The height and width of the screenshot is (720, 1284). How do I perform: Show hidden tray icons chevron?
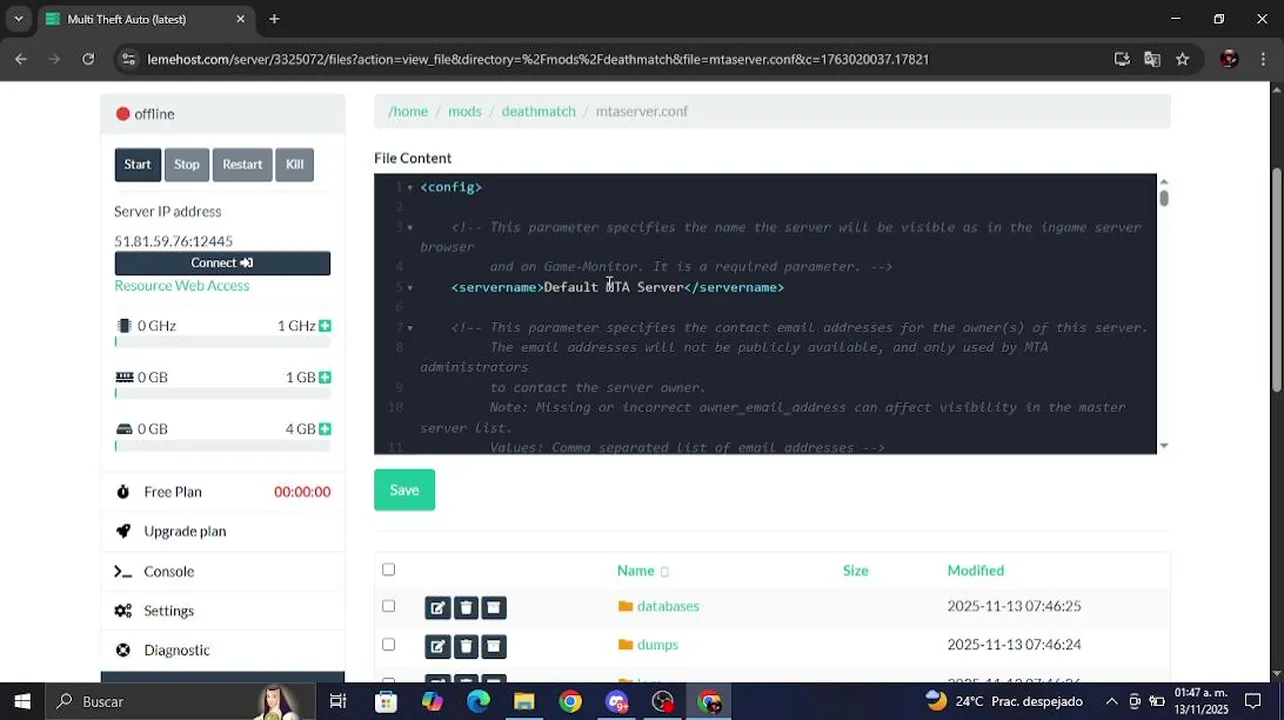(1111, 701)
